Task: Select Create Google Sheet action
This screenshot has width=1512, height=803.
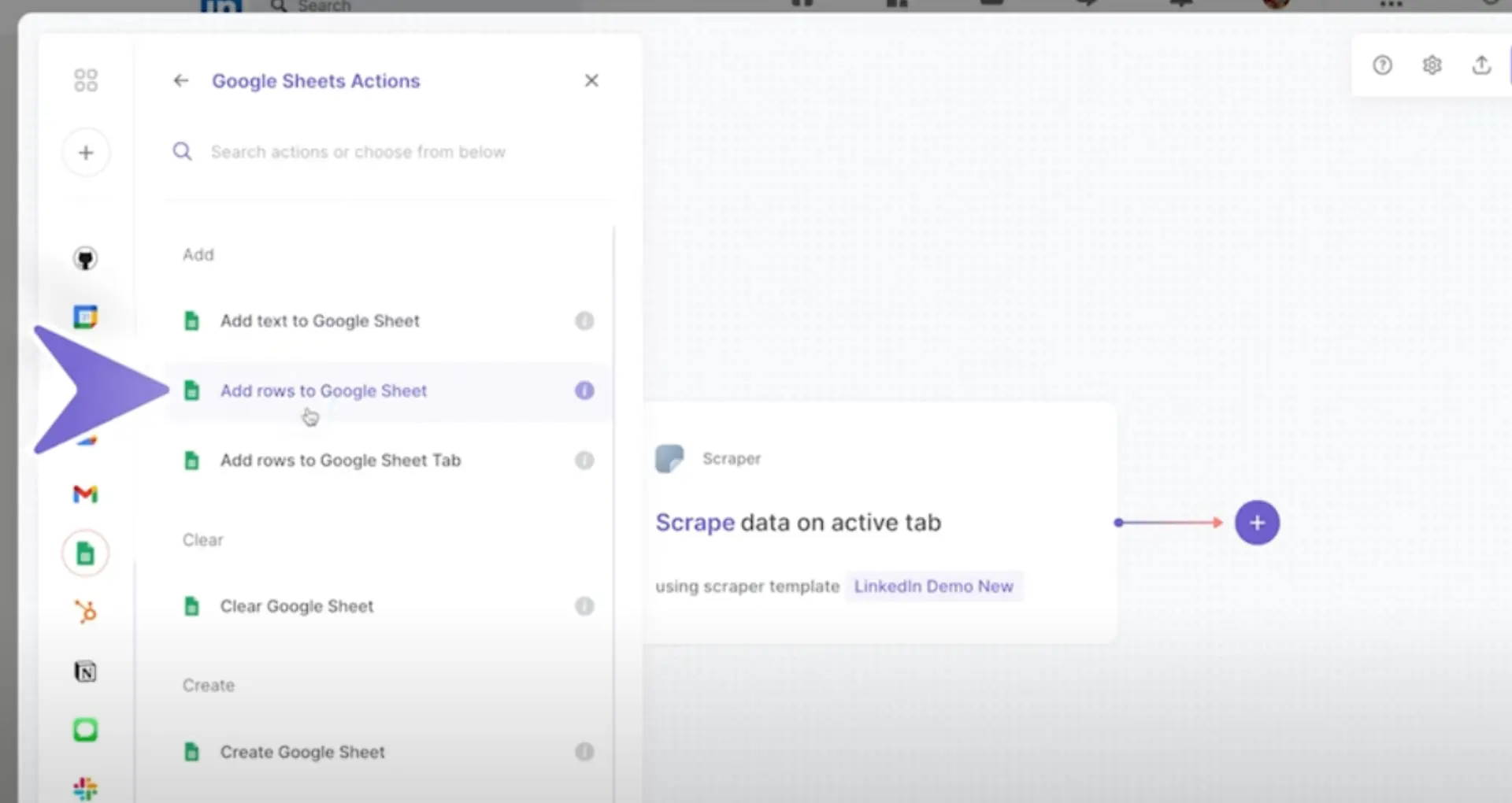Action: point(388,752)
